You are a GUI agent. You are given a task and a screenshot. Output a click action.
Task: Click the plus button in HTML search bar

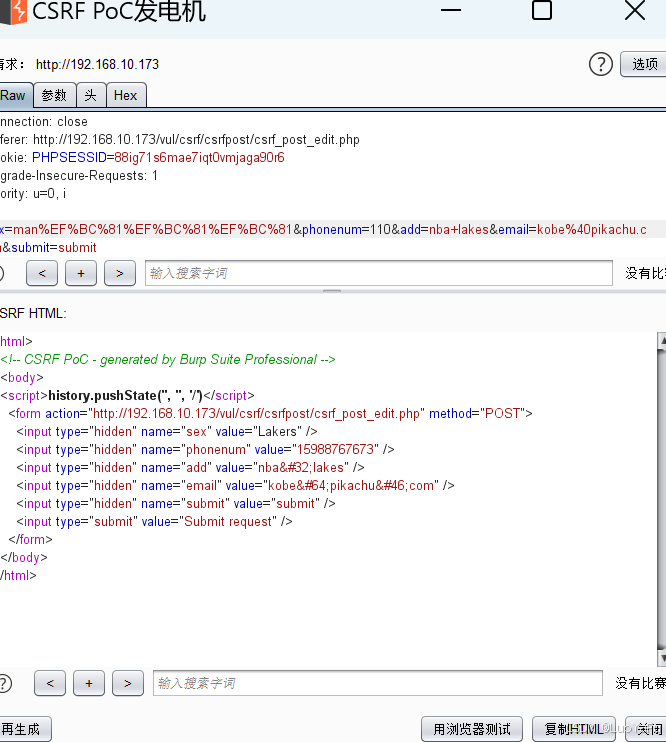pyautogui.click(x=89, y=683)
